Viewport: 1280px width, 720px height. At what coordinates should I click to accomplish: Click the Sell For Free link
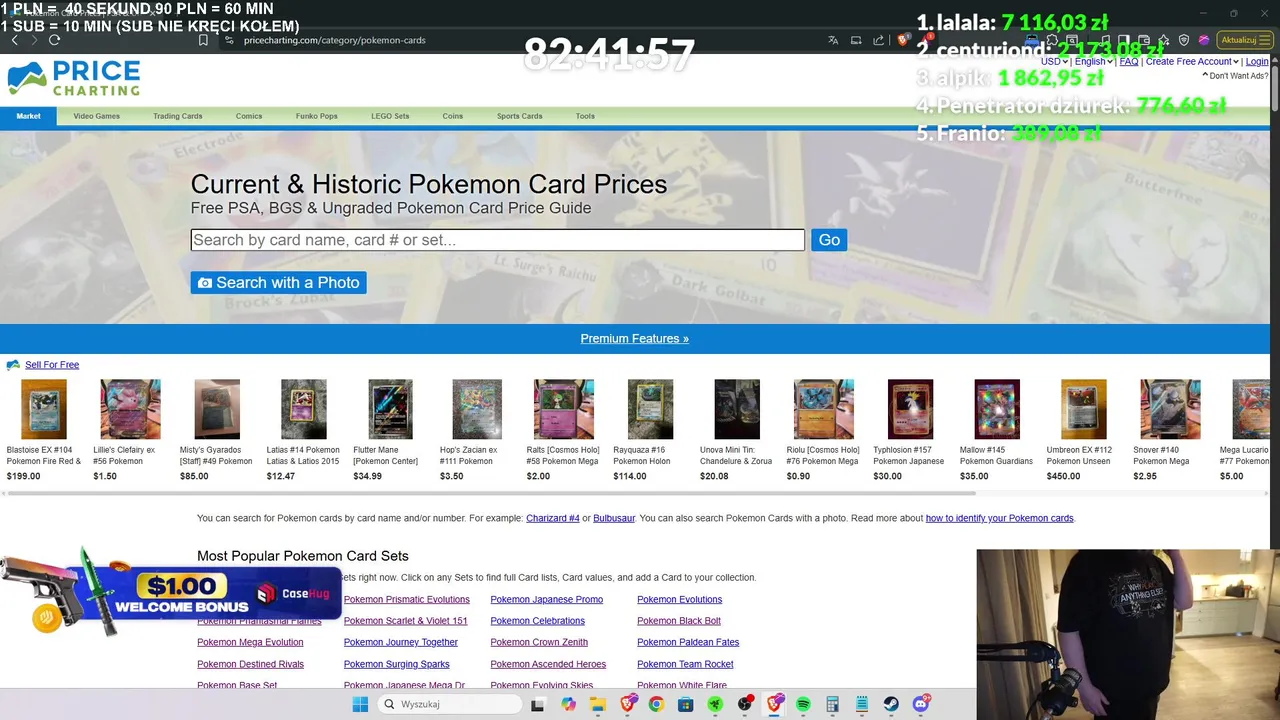point(52,365)
